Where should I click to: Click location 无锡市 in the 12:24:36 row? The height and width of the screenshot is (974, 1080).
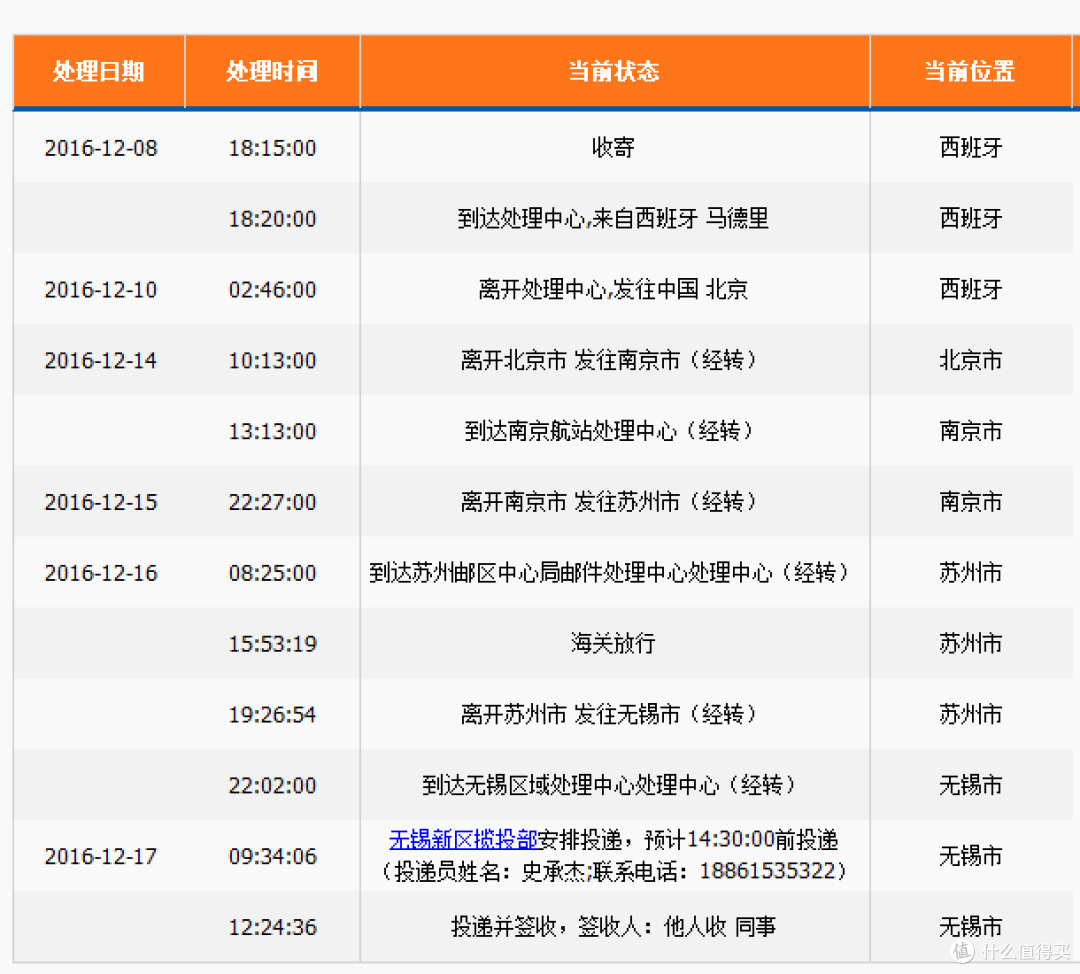[970, 927]
